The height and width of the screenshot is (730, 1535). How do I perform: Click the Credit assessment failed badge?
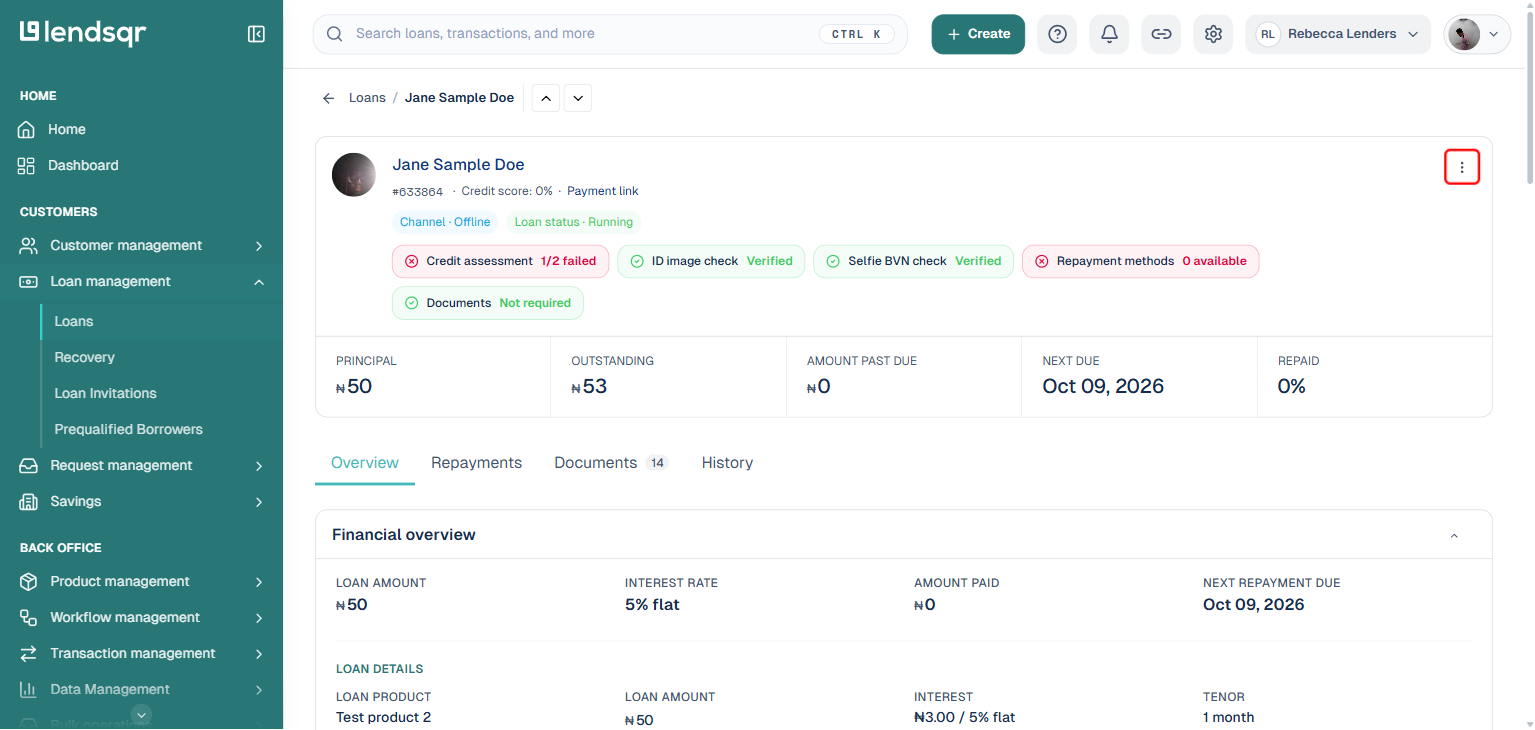tap(501, 261)
